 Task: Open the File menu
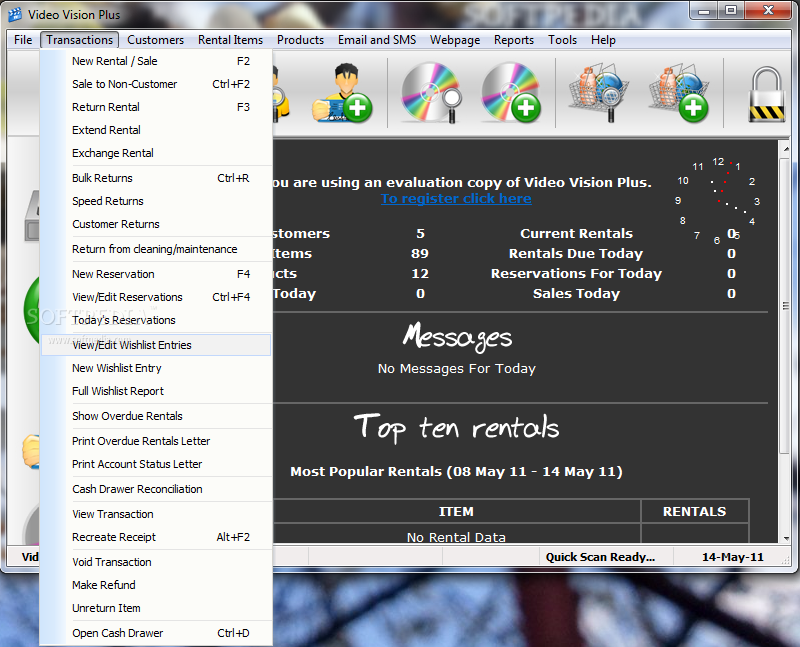pyautogui.click(x=23, y=40)
